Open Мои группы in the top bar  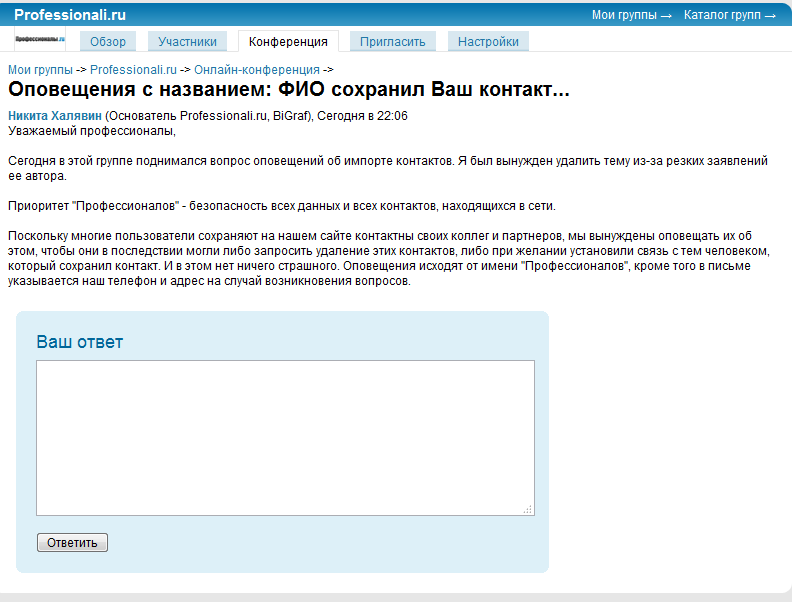pos(631,15)
